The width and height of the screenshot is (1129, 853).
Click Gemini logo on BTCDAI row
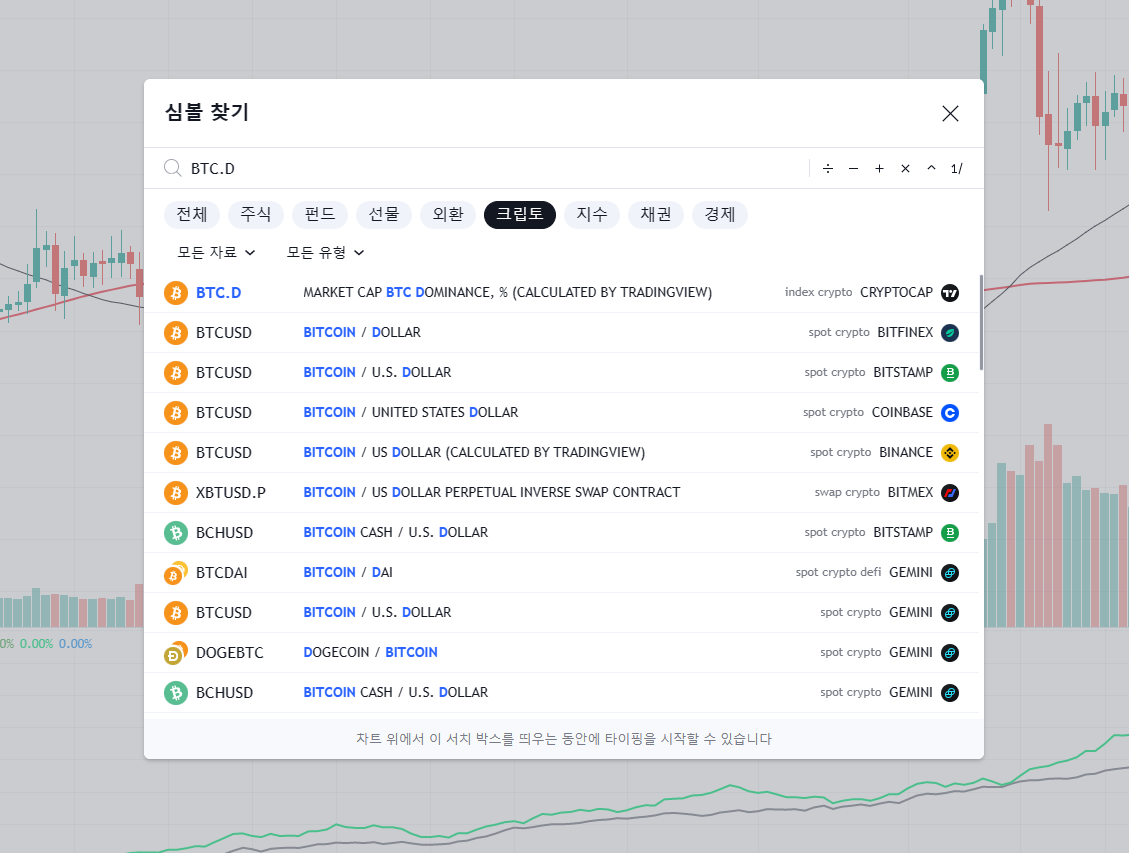coord(950,573)
